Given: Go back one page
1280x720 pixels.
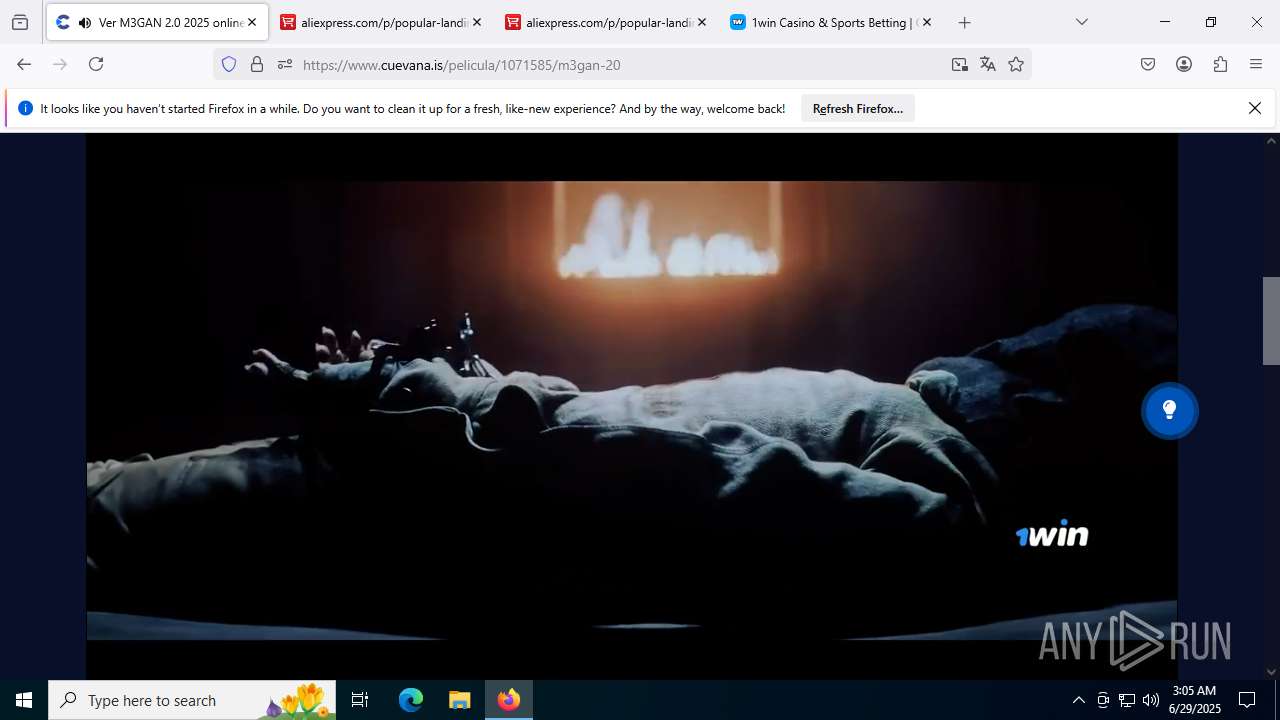Looking at the screenshot, I should click(x=24, y=64).
